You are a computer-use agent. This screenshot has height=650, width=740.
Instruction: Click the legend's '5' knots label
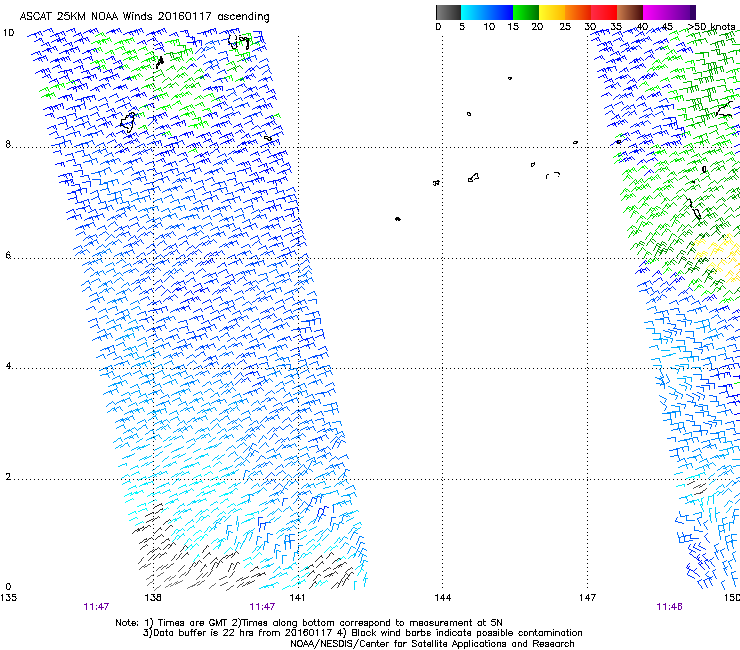(x=462, y=27)
